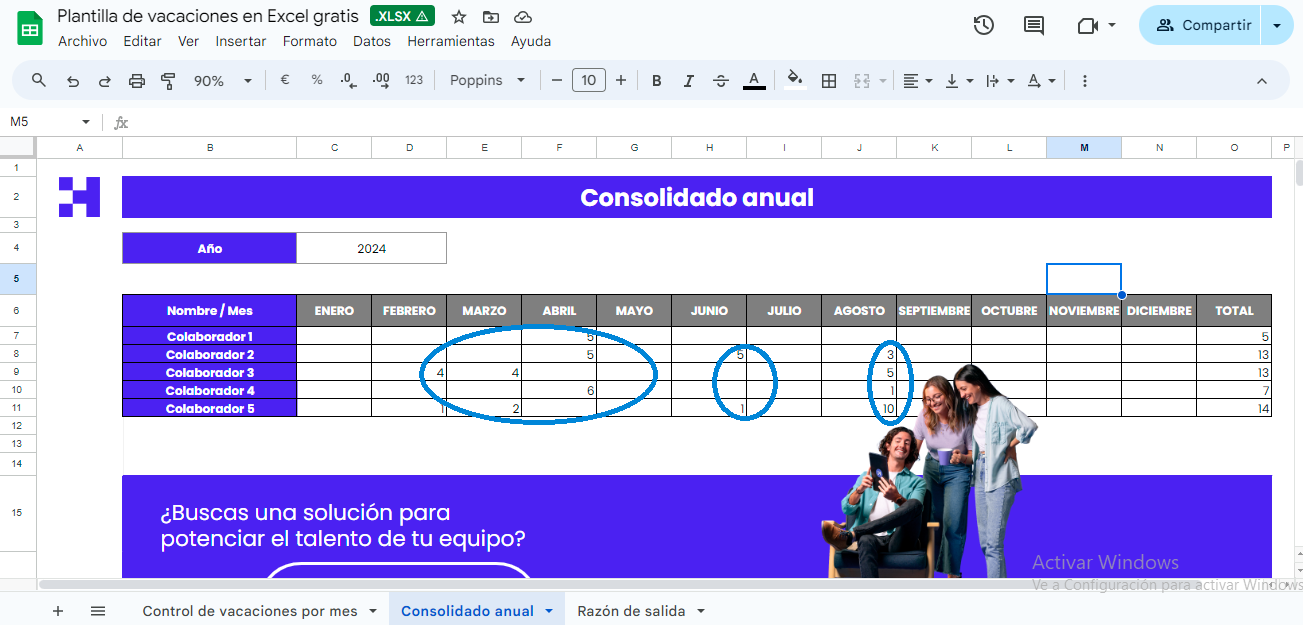
Task: Click the search magnifier in toolbar
Action: pyautogui.click(x=39, y=81)
